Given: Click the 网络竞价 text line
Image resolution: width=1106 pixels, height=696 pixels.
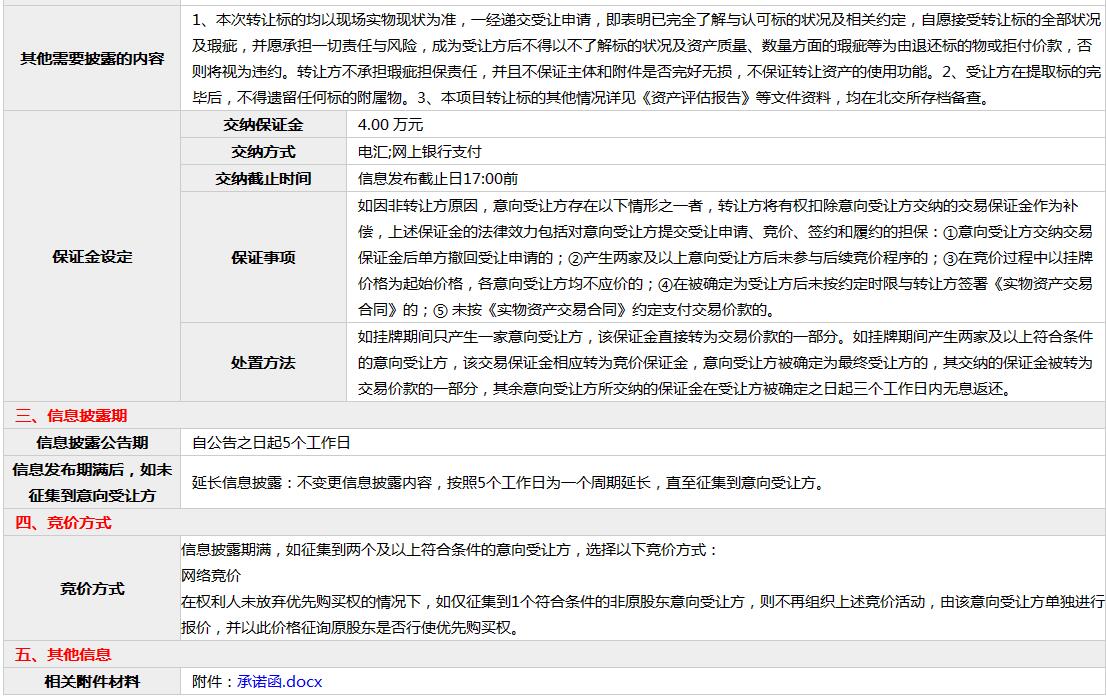Looking at the screenshot, I should click(211, 576).
